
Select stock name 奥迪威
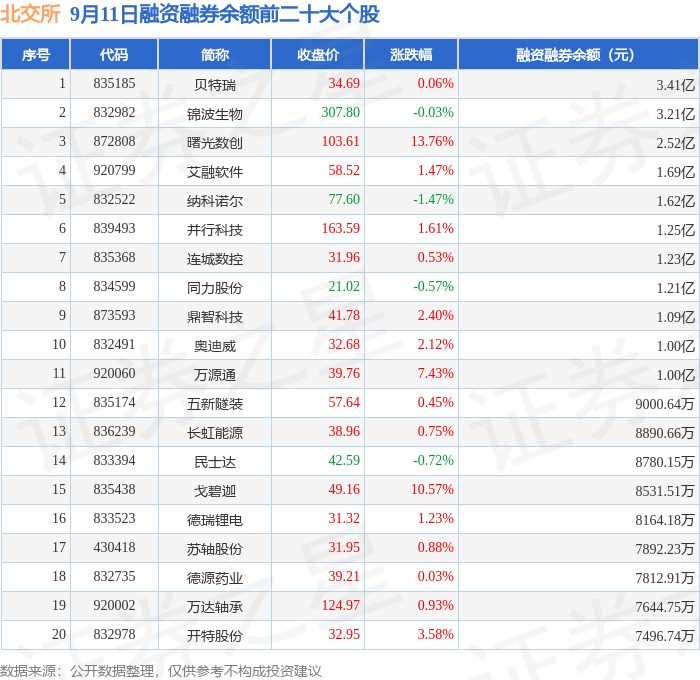coord(215,346)
